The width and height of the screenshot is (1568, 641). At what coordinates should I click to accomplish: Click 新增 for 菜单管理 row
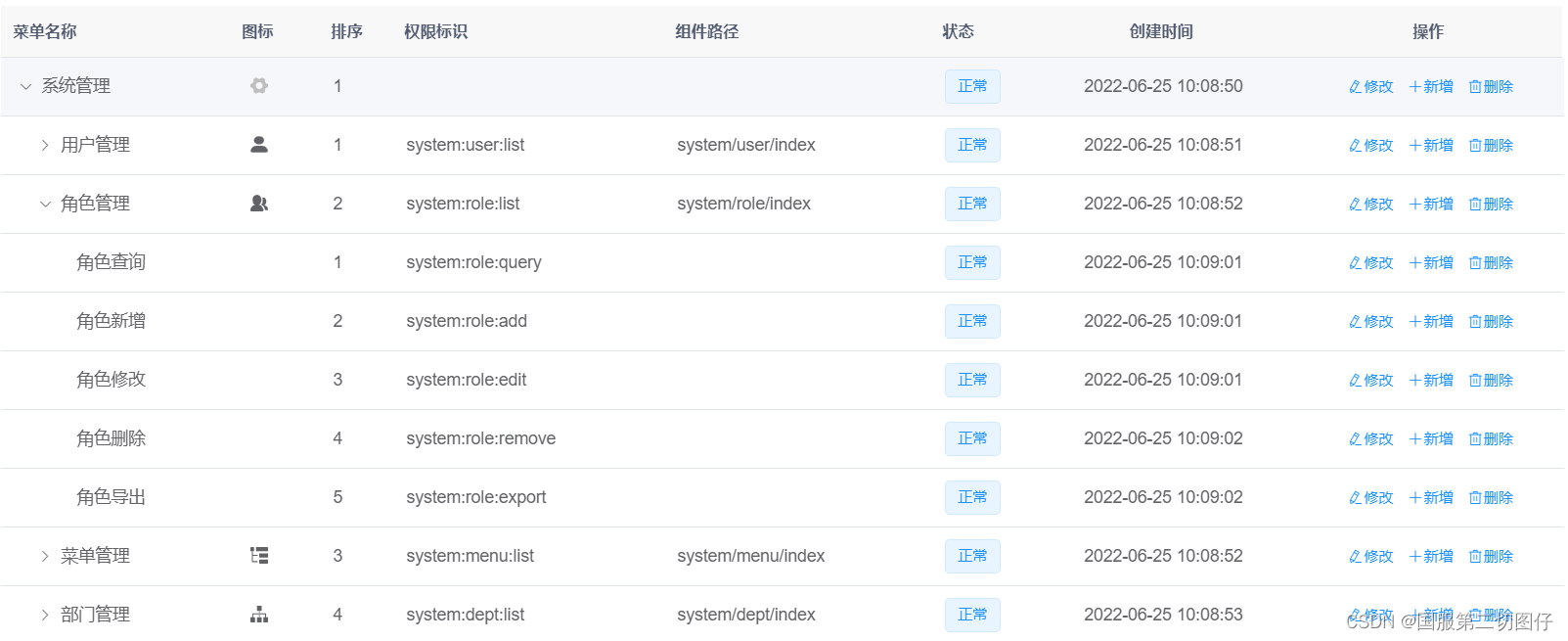coord(1431,556)
